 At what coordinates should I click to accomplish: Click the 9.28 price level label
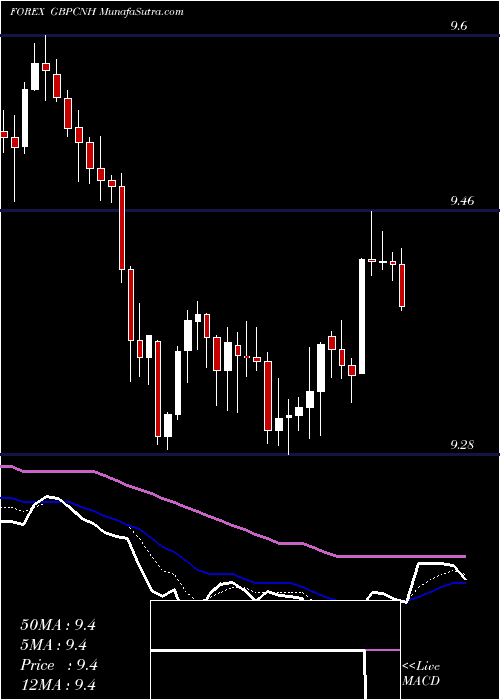click(462, 445)
